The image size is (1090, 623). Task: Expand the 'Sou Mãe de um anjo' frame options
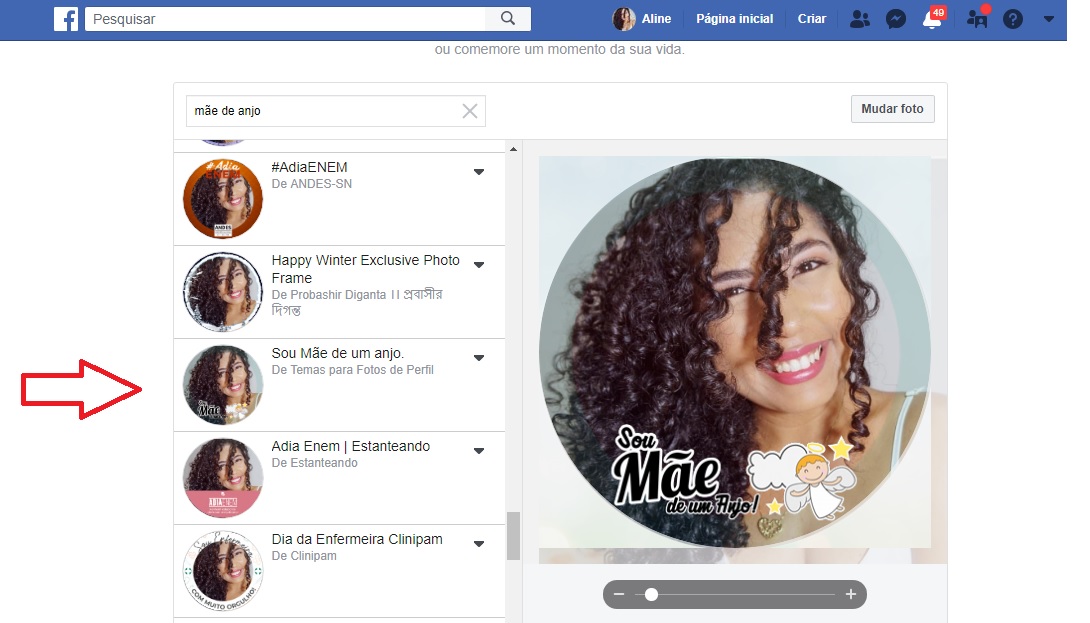pyautogui.click(x=479, y=357)
